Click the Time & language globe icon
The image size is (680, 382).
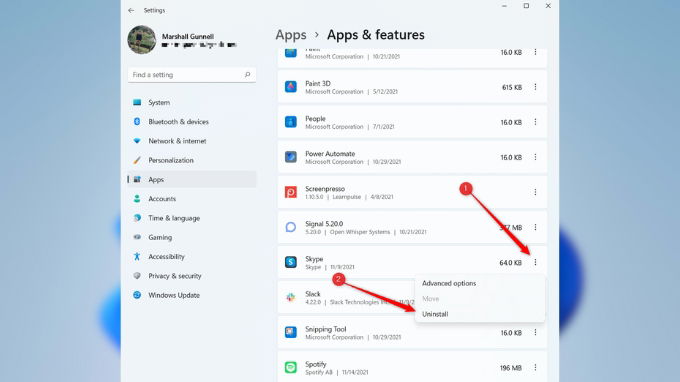(x=137, y=218)
